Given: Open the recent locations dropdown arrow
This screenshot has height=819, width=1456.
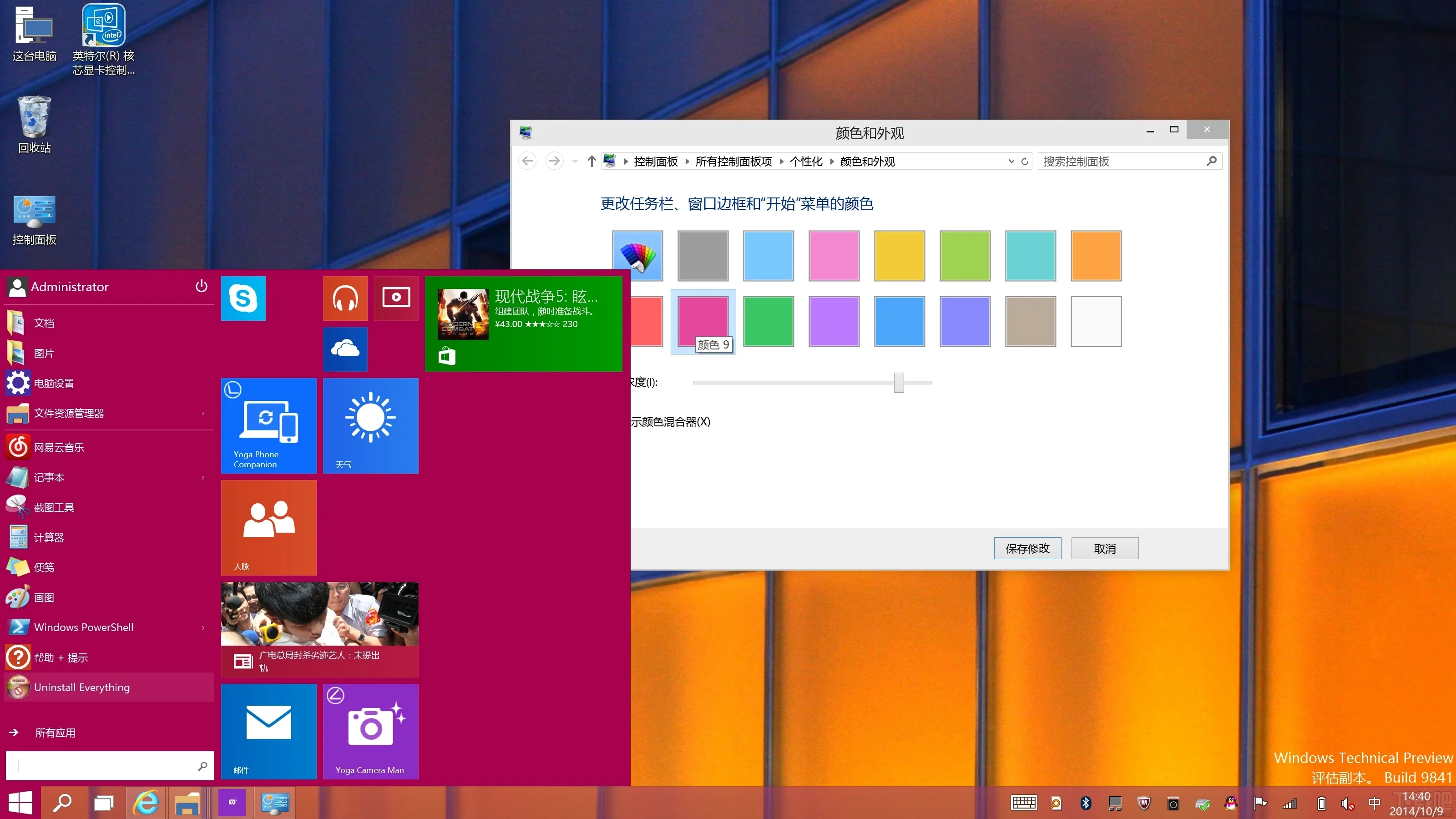Looking at the screenshot, I should pos(575,161).
